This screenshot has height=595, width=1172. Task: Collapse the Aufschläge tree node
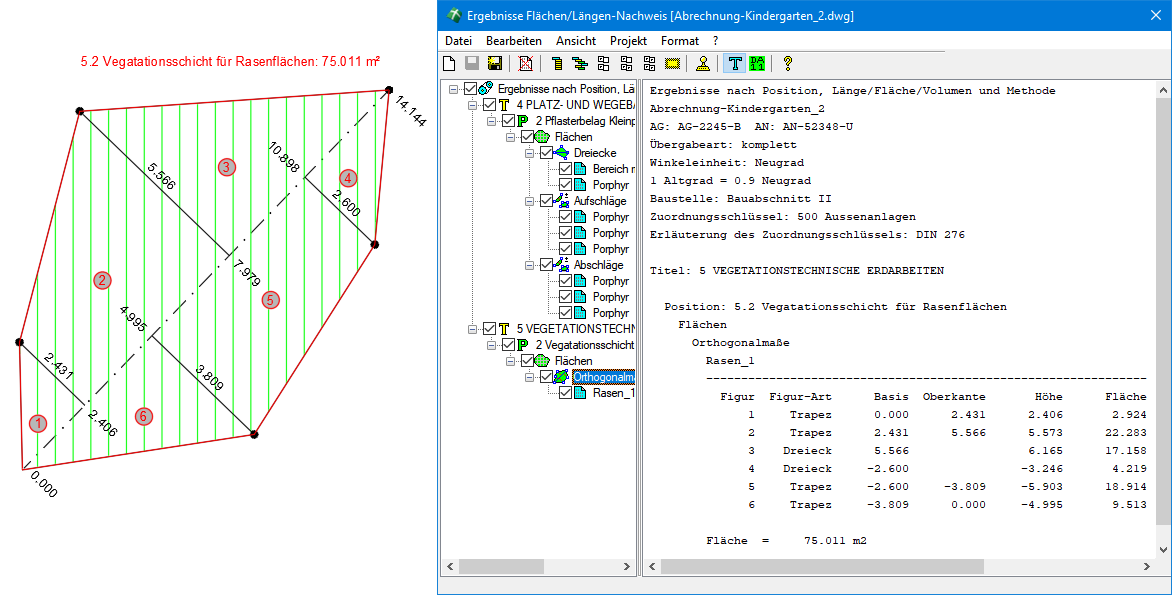coord(530,201)
